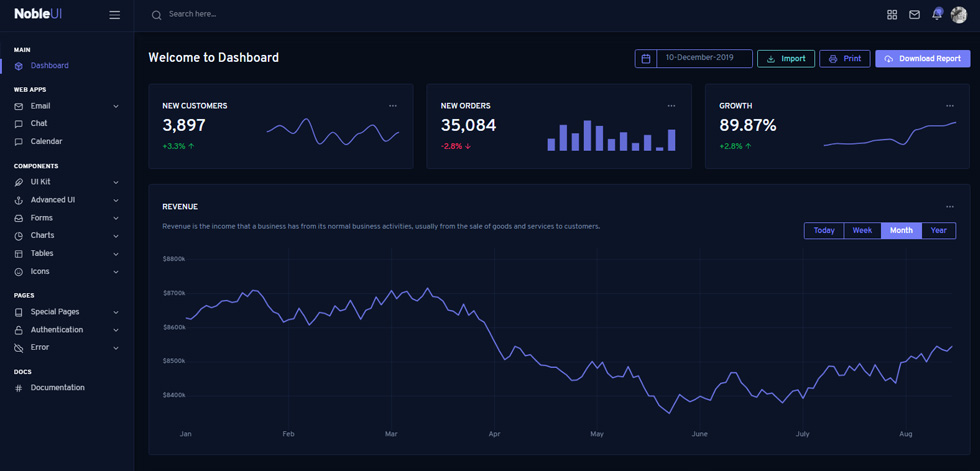The image size is (980, 471).
Task: Click the Authentication unlock icon
Action: point(19,330)
